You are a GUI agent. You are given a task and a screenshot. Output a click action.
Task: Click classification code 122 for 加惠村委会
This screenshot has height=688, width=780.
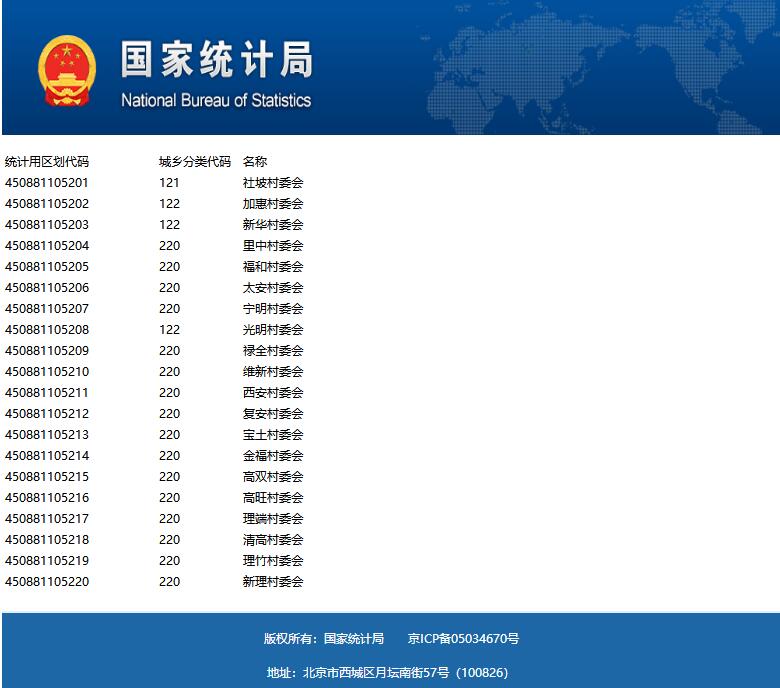point(170,203)
